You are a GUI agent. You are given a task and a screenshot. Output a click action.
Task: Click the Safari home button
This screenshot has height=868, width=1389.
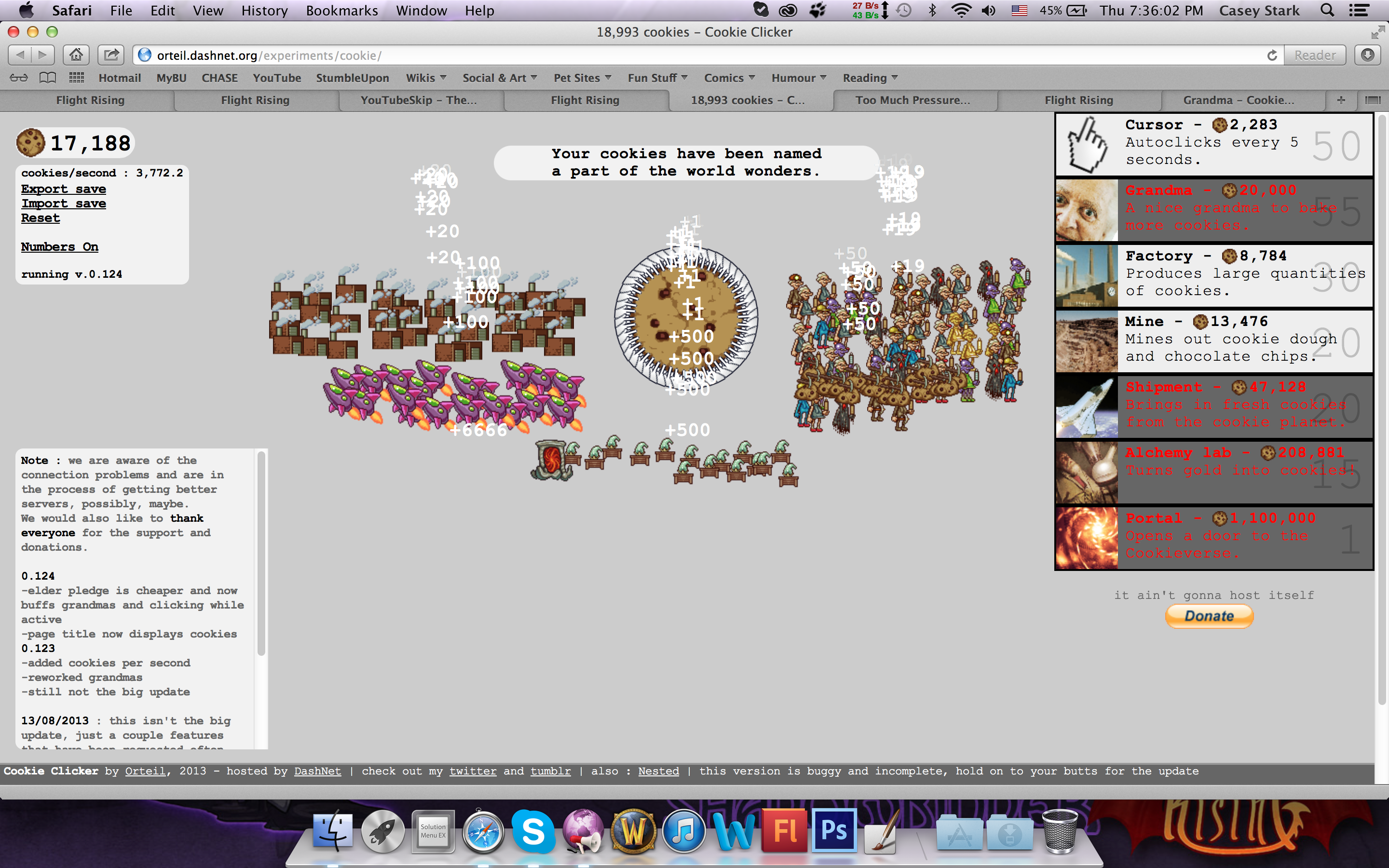point(76,55)
